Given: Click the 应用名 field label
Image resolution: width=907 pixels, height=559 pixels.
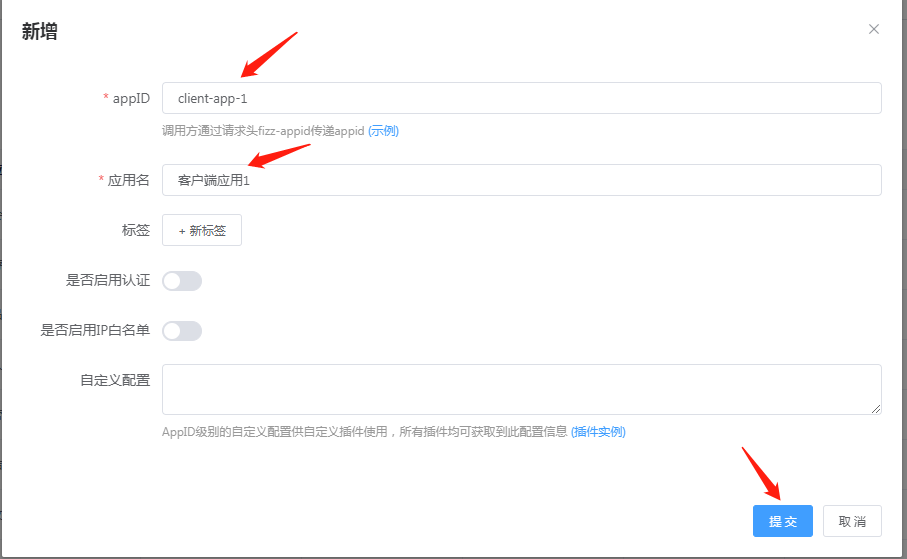Looking at the screenshot, I should coord(128,181).
